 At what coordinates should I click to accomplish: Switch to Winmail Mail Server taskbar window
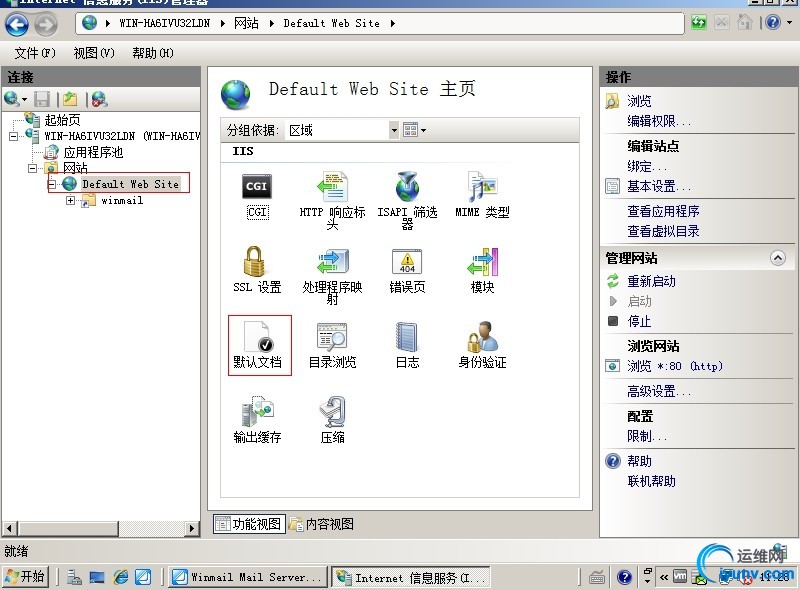point(247,577)
